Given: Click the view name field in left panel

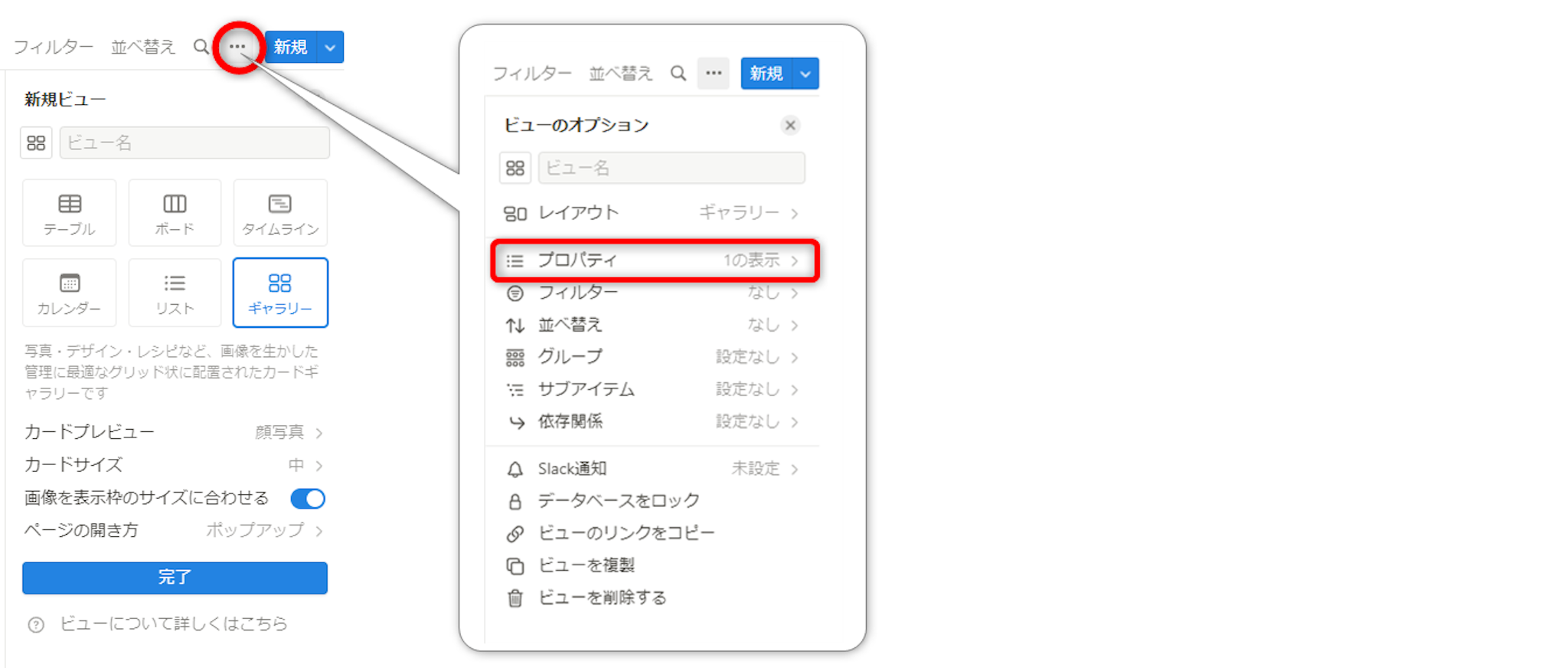Looking at the screenshot, I should tap(194, 143).
